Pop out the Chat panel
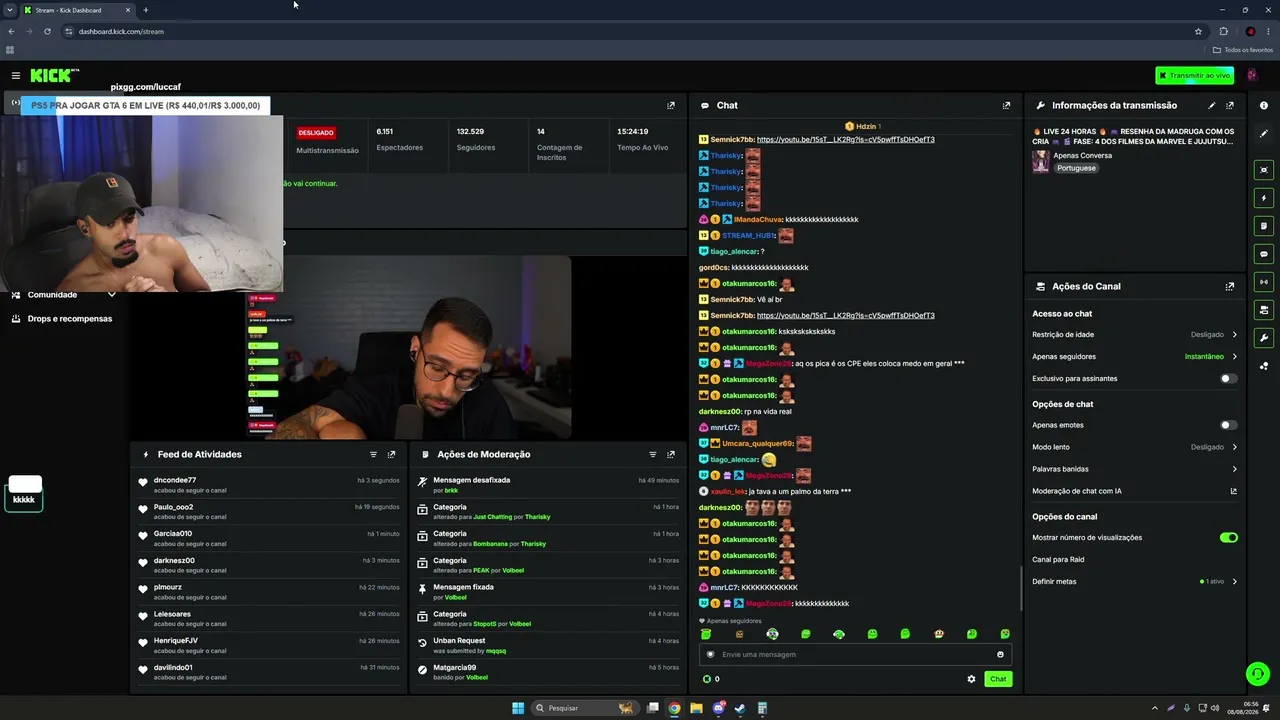 pos(1006,105)
